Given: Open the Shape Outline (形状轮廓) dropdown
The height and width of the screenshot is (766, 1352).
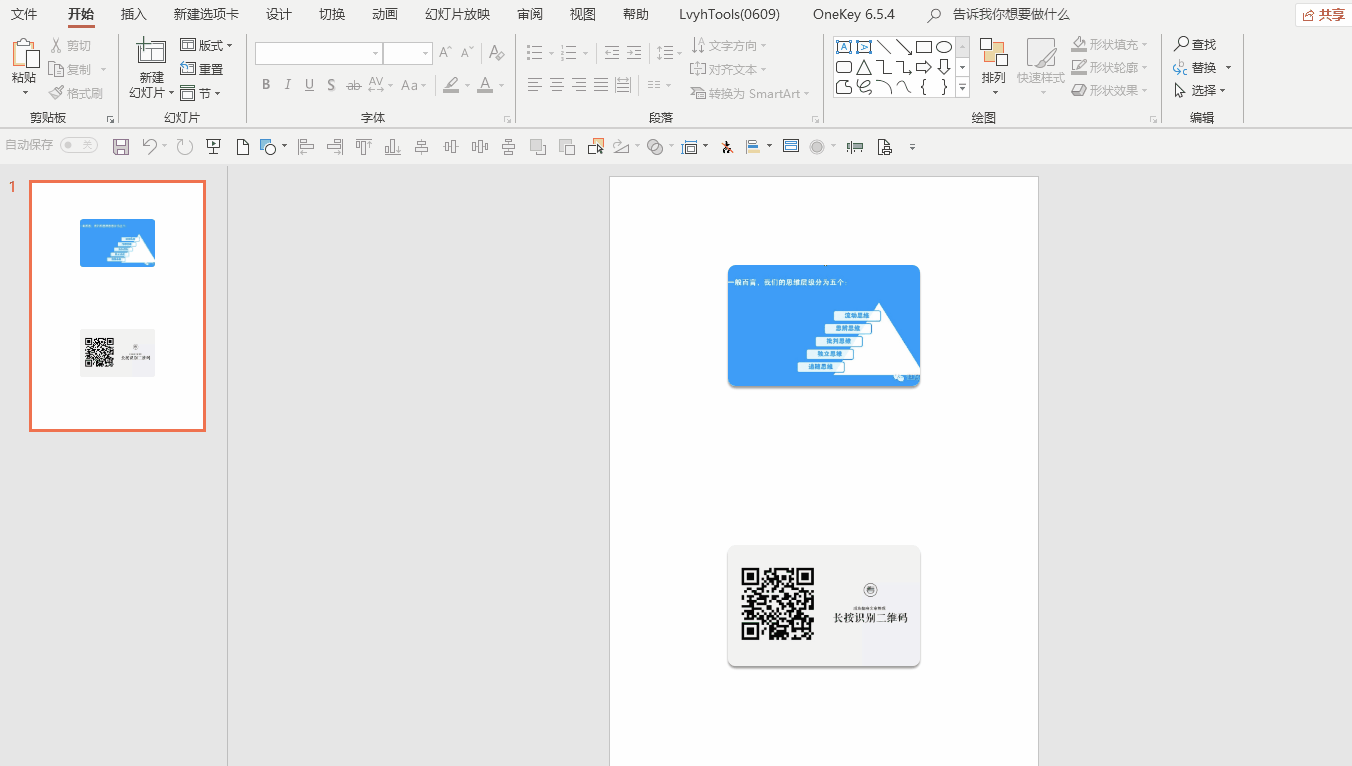Looking at the screenshot, I should click(x=1109, y=67).
